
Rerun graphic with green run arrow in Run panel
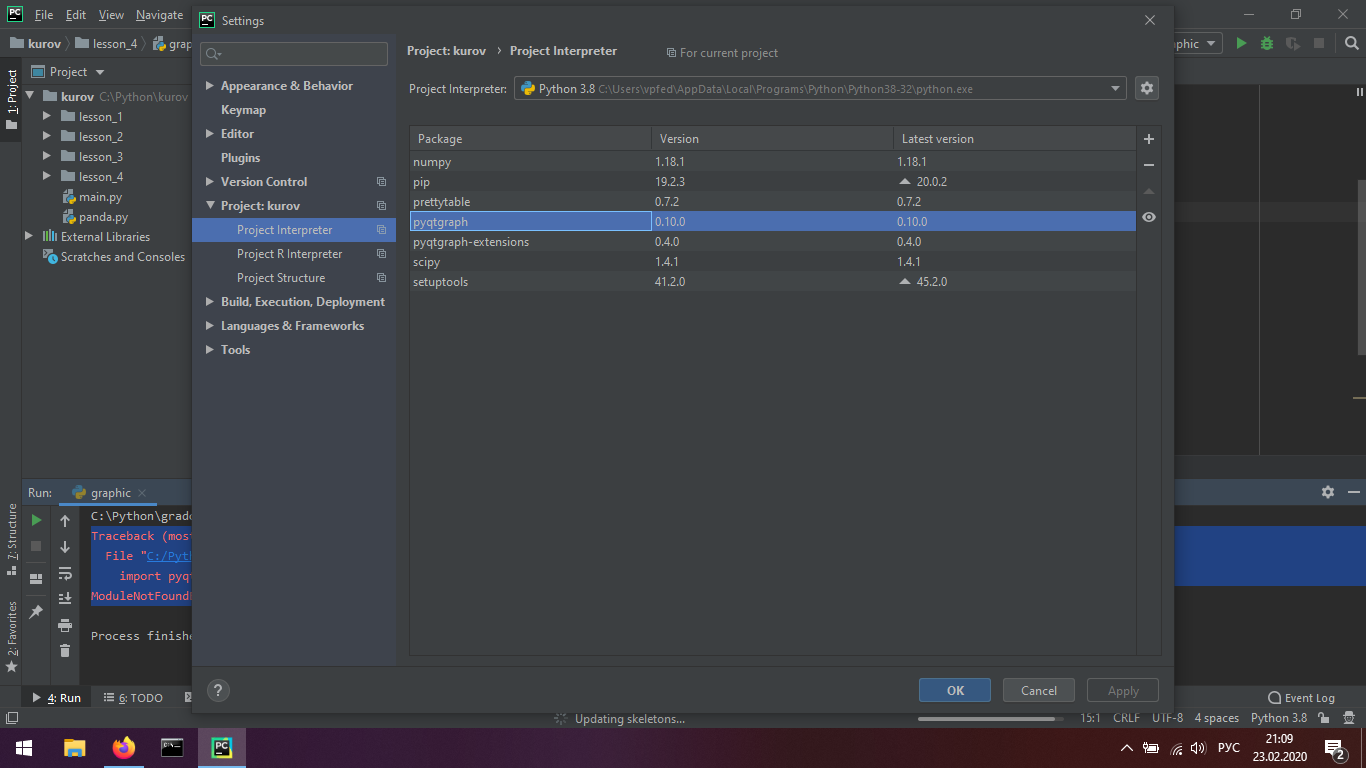click(36, 520)
